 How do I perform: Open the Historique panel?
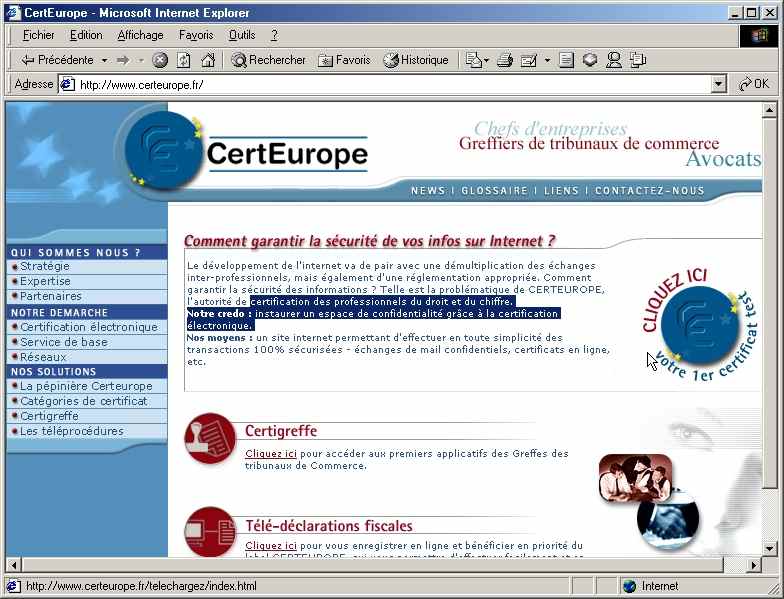tap(416, 60)
